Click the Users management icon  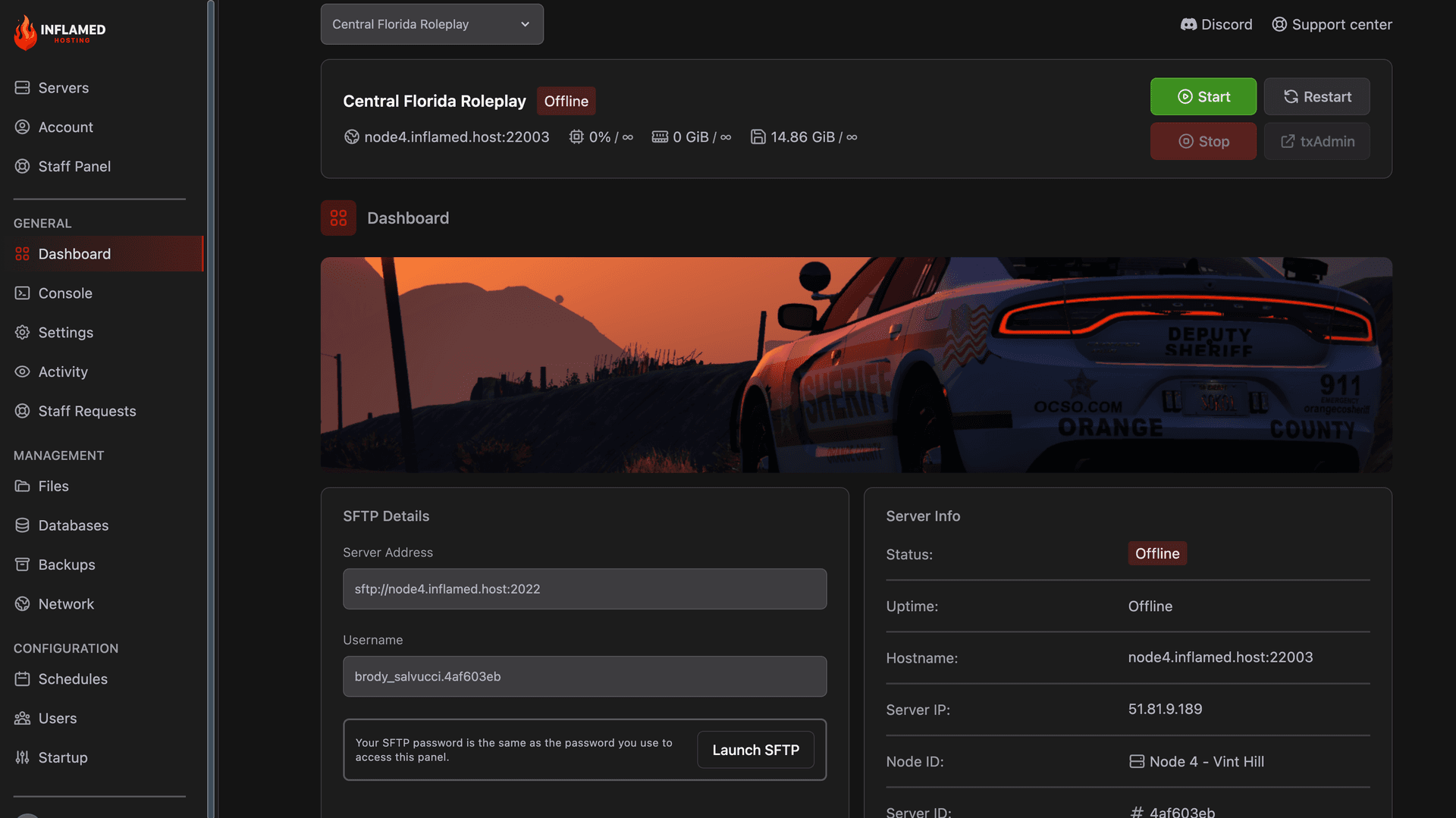(23, 718)
